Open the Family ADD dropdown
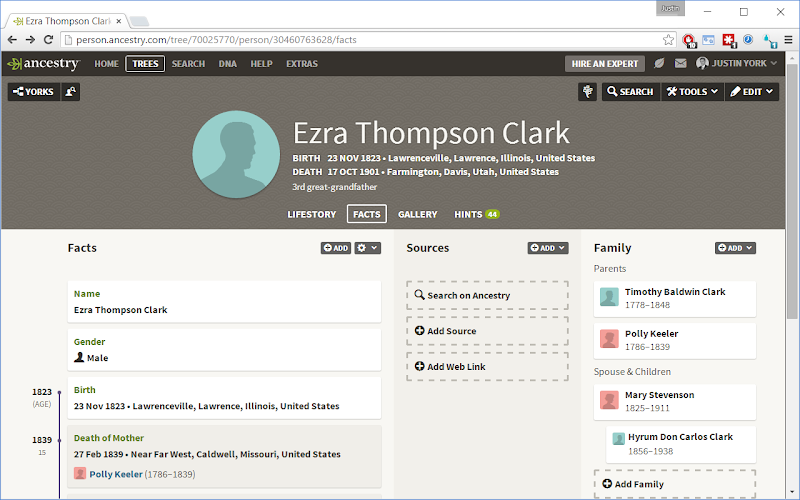The image size is (800, 500). click(735, 248)
